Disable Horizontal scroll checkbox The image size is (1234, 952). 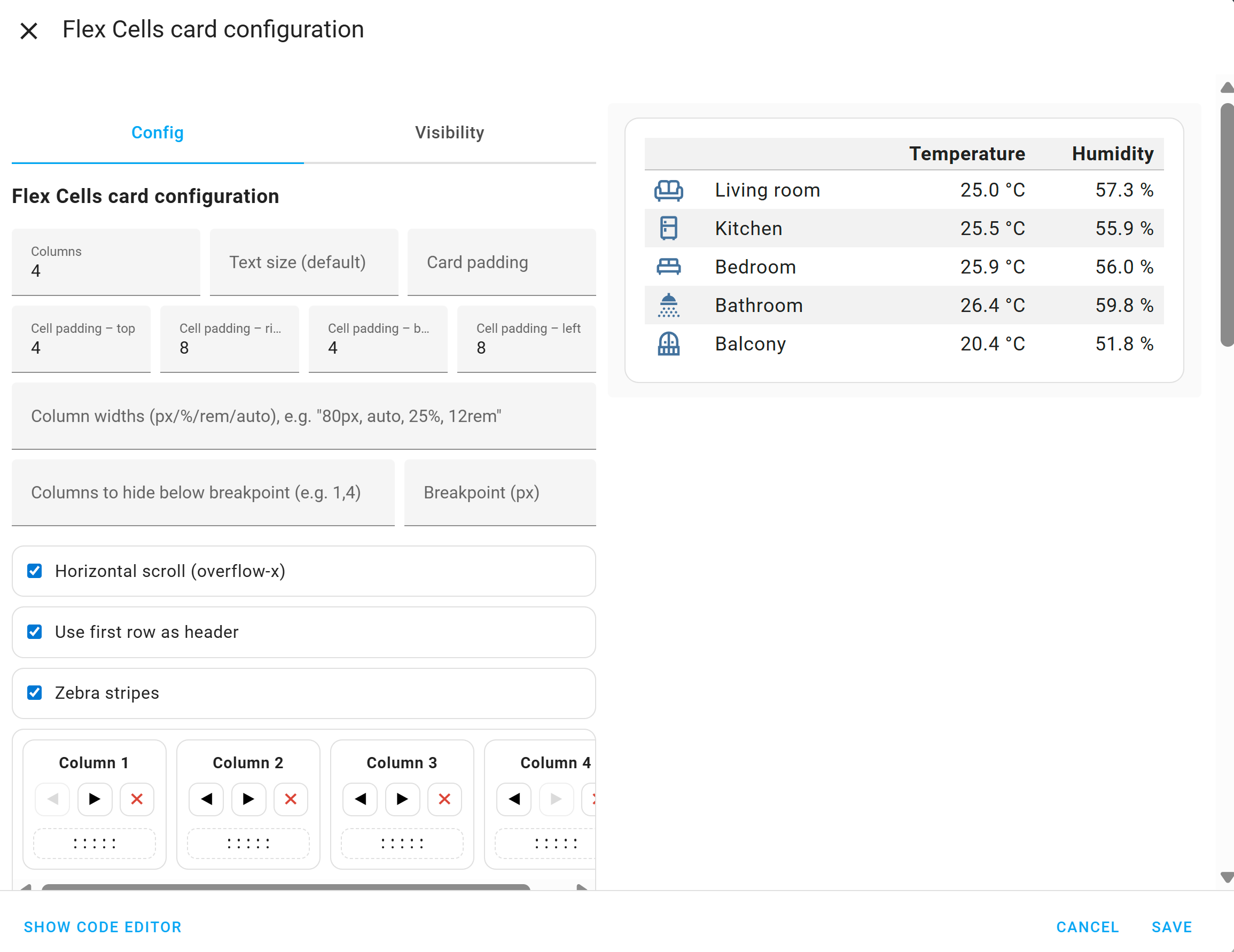tap(35, 571)
